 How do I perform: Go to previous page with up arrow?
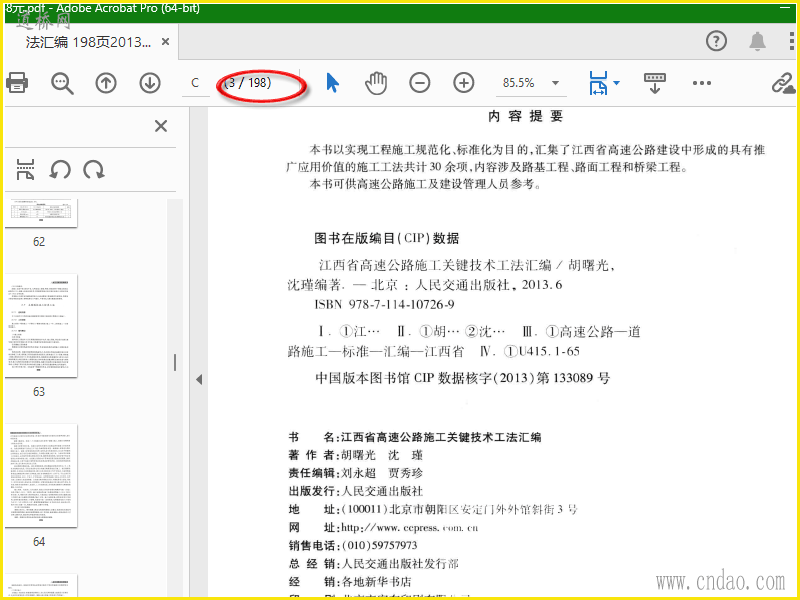(x=106, y=83)
